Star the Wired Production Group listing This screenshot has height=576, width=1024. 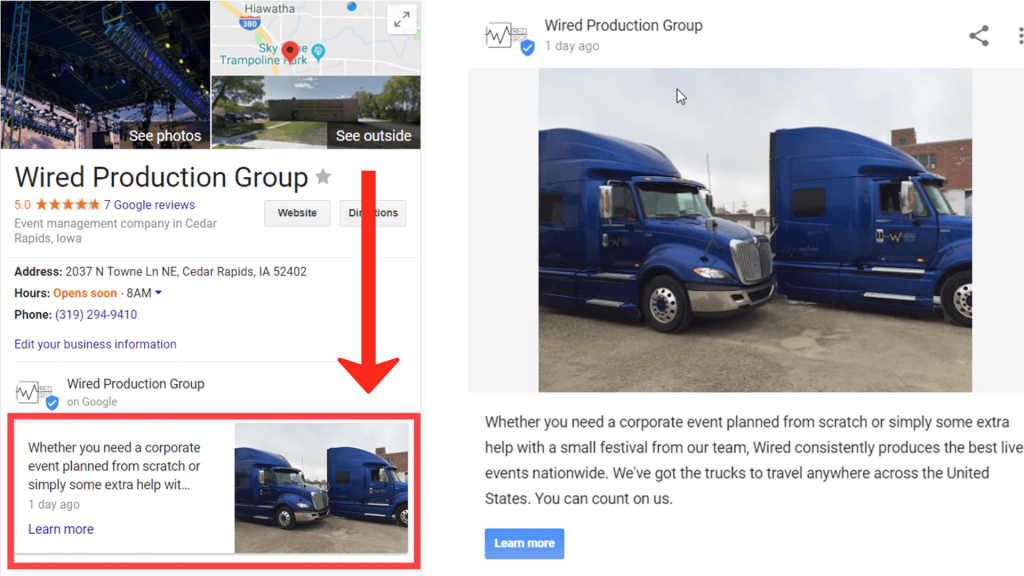[x=323, y=177]
